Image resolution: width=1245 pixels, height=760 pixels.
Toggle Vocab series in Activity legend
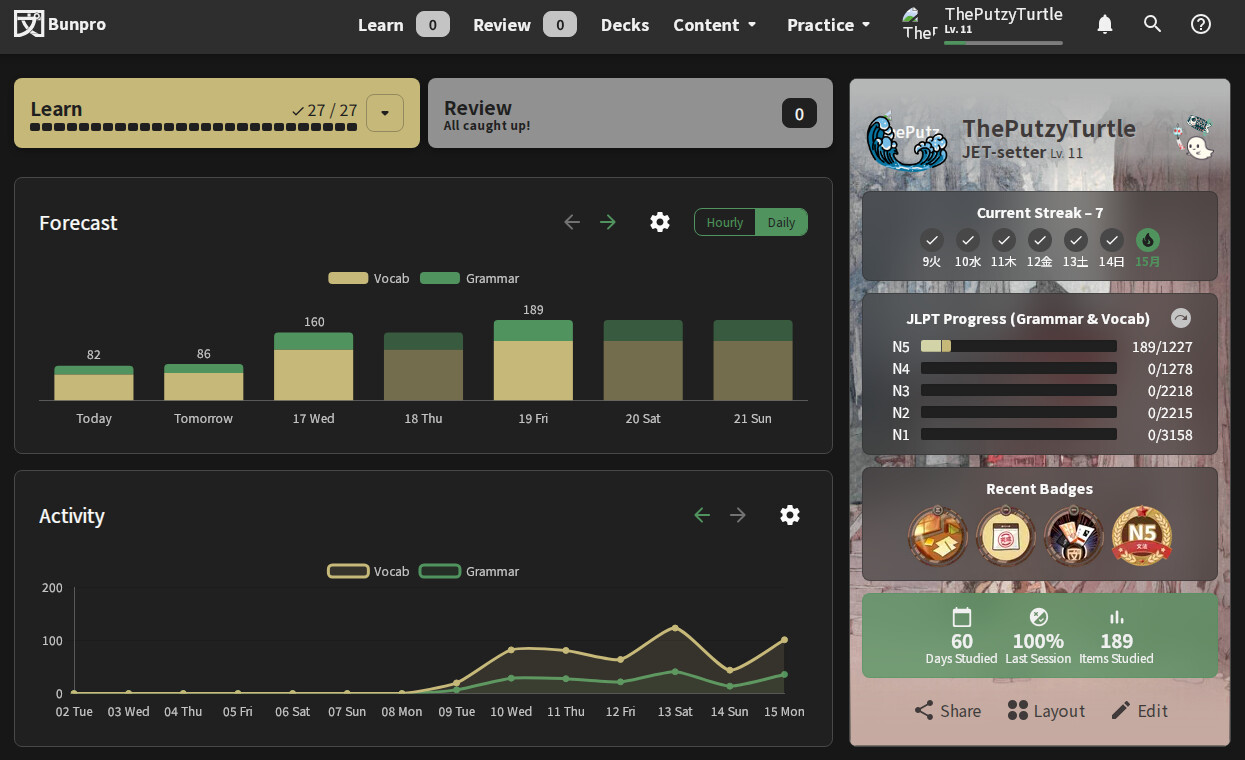pos(369,571)
